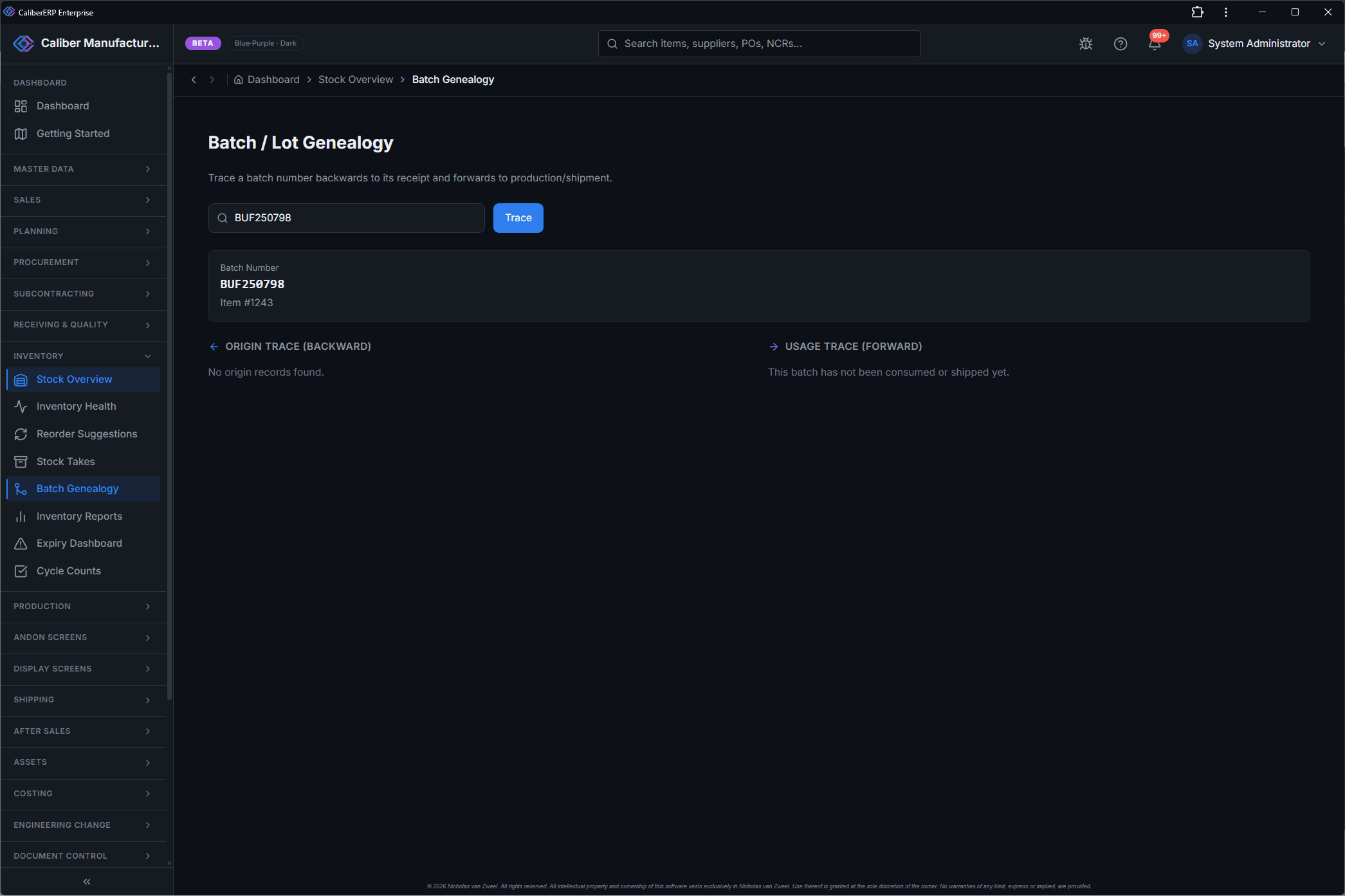The height and width of the screenshot is (896, 1345).
Task: Click the Dashboard grid icon in sidebar
Action: (x=21, y=106)
